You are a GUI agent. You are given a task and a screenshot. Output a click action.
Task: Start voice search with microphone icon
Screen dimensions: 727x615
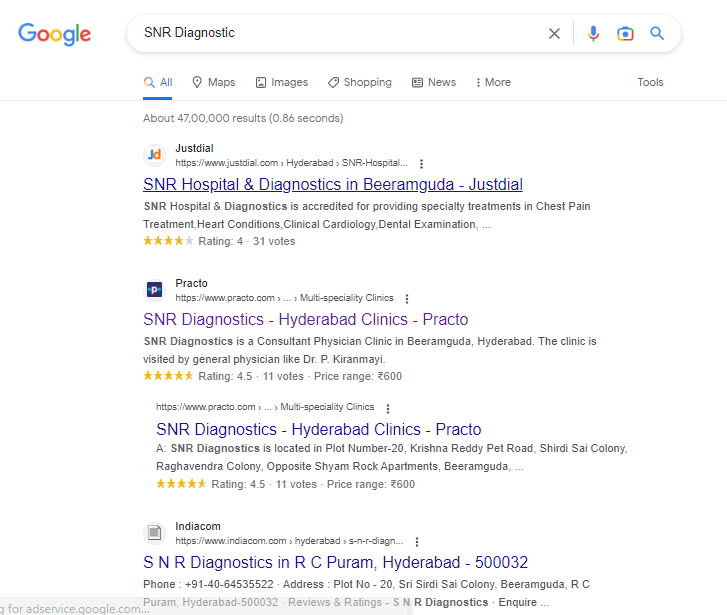point(593,33)
